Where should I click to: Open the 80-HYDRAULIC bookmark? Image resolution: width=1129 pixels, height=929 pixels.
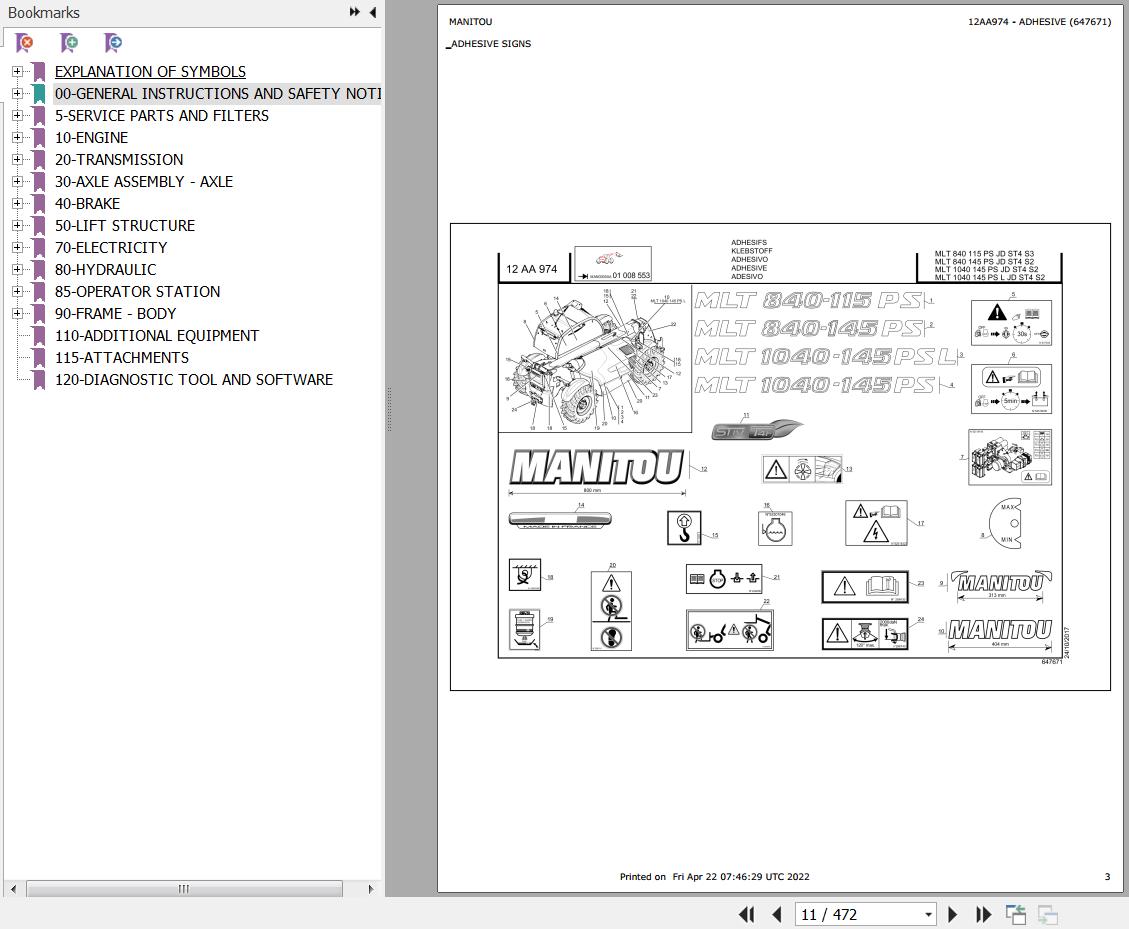pyautogui.click(x=105, y=269)
